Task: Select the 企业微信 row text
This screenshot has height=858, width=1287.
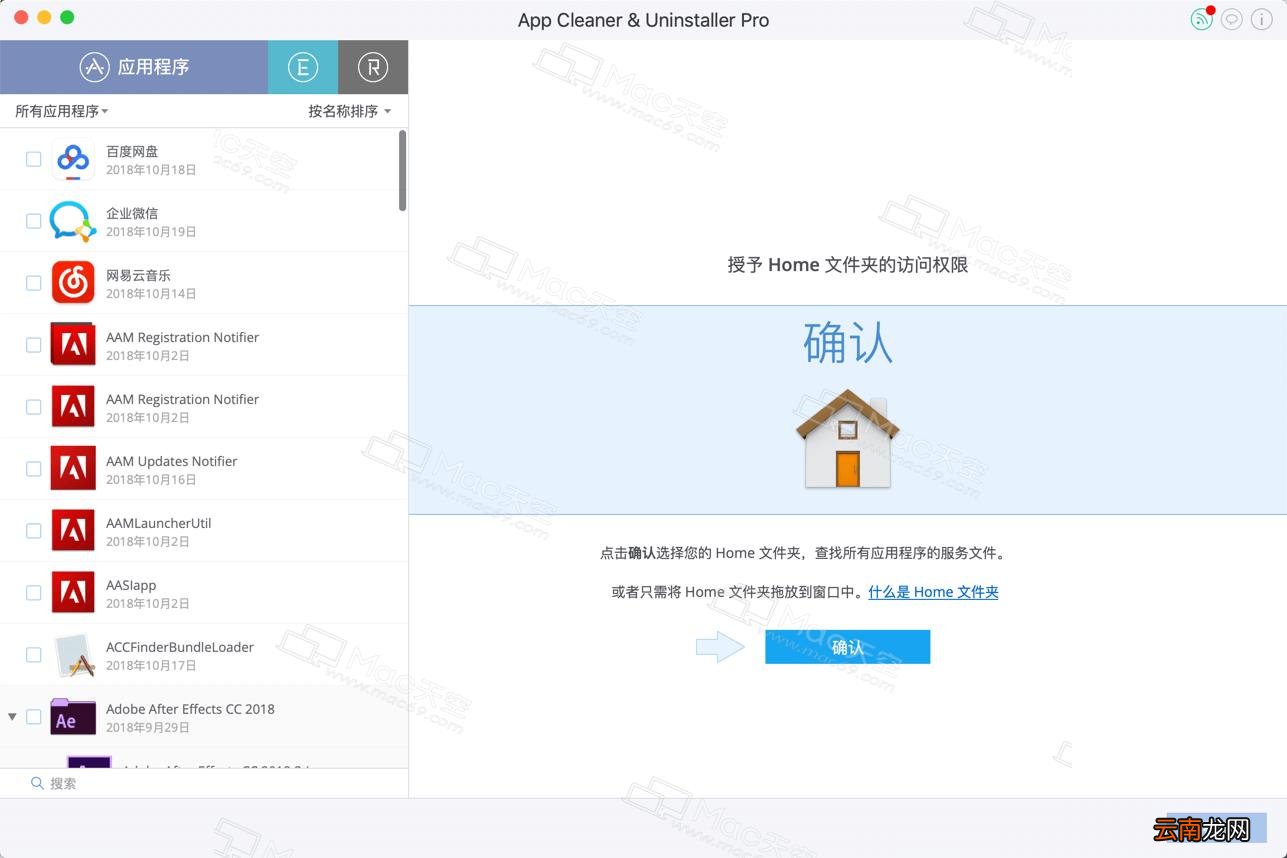Action: (x=132, y=213)
